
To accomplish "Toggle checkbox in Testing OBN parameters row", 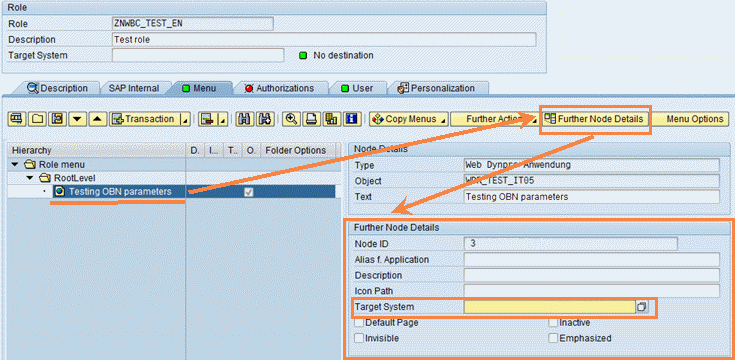I will pos(249,192).
